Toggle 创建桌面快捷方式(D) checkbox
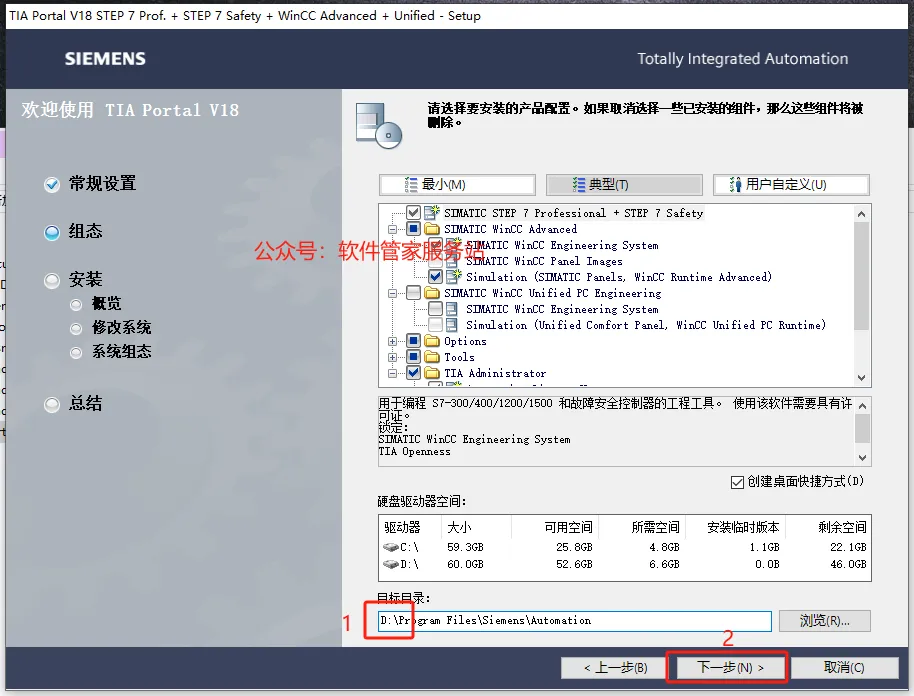The image size is (914, 696). tap(737, 482)
